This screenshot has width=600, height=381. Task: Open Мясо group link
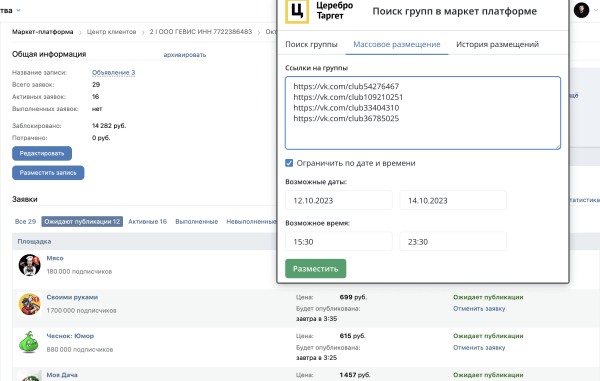pos(55,258)
